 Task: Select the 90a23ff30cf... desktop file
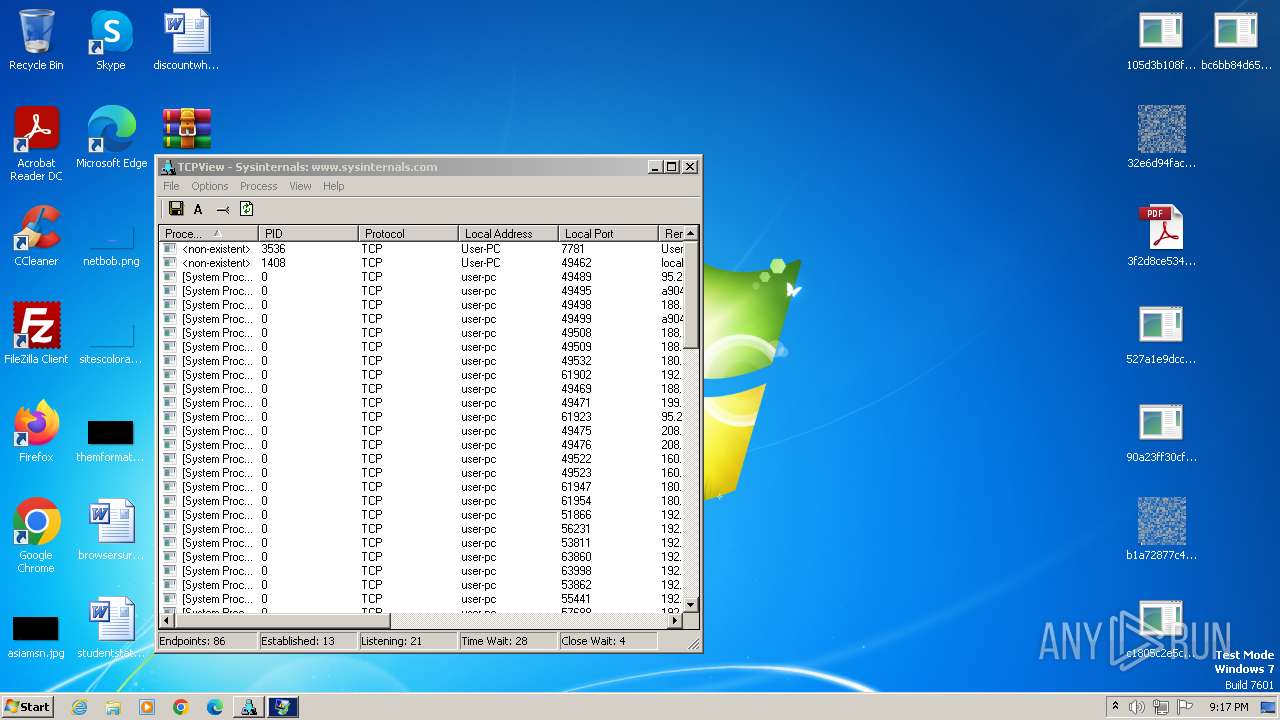click(x=1161, y=432)
